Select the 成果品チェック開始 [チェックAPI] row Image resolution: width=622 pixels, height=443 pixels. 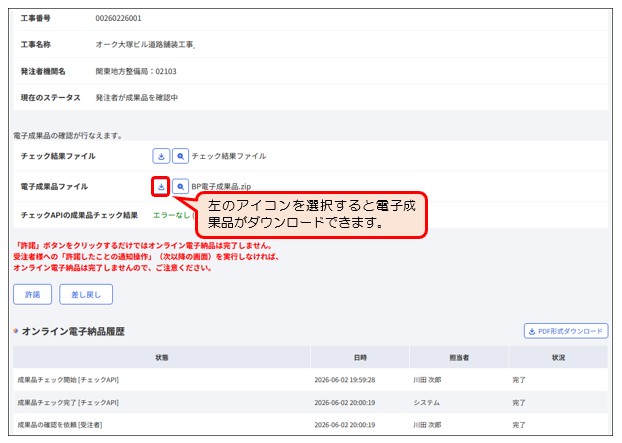tap(311, 380)
